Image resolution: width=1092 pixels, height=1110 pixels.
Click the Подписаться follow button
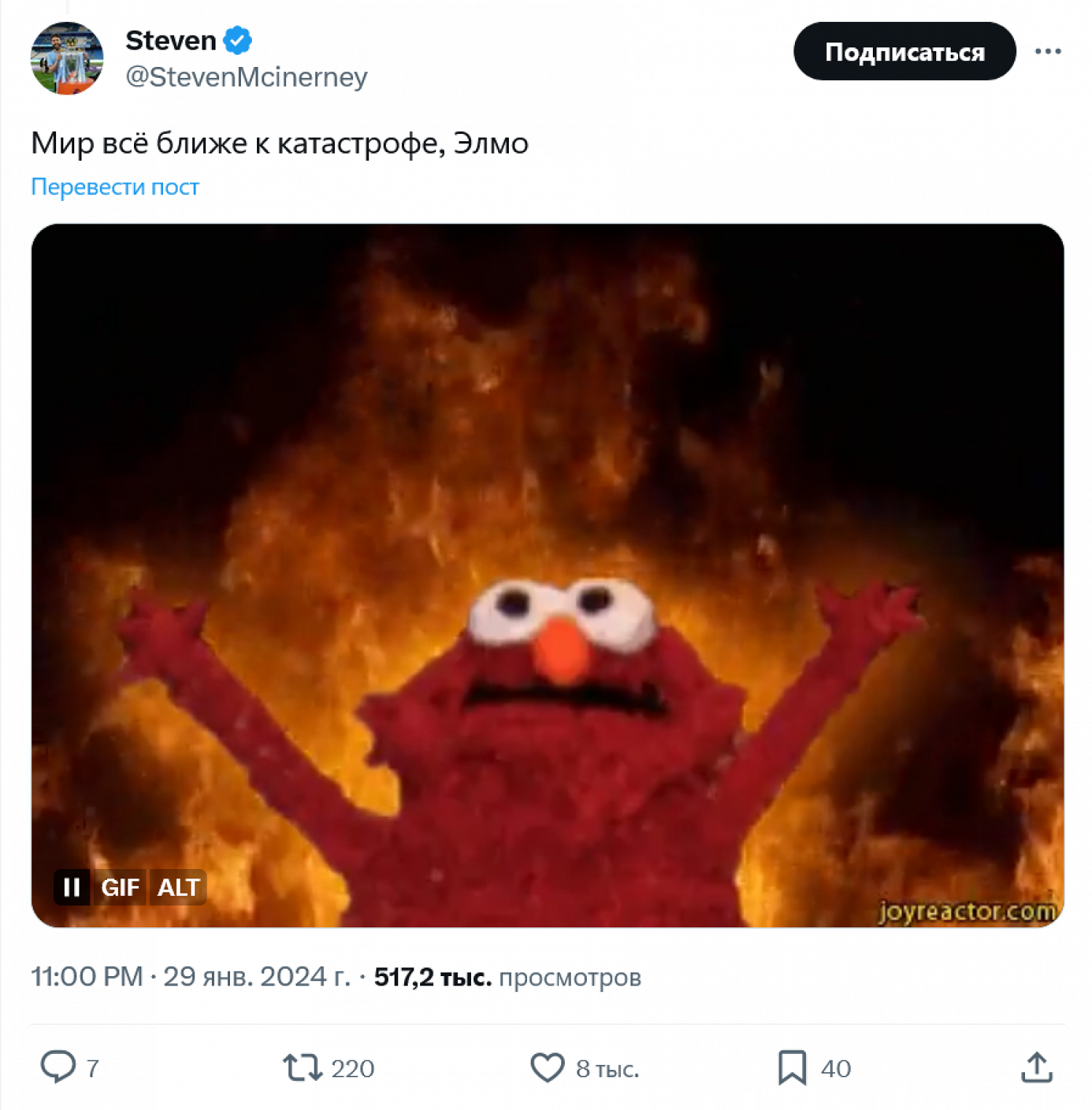pyautogui.click(x=904, y=52)
